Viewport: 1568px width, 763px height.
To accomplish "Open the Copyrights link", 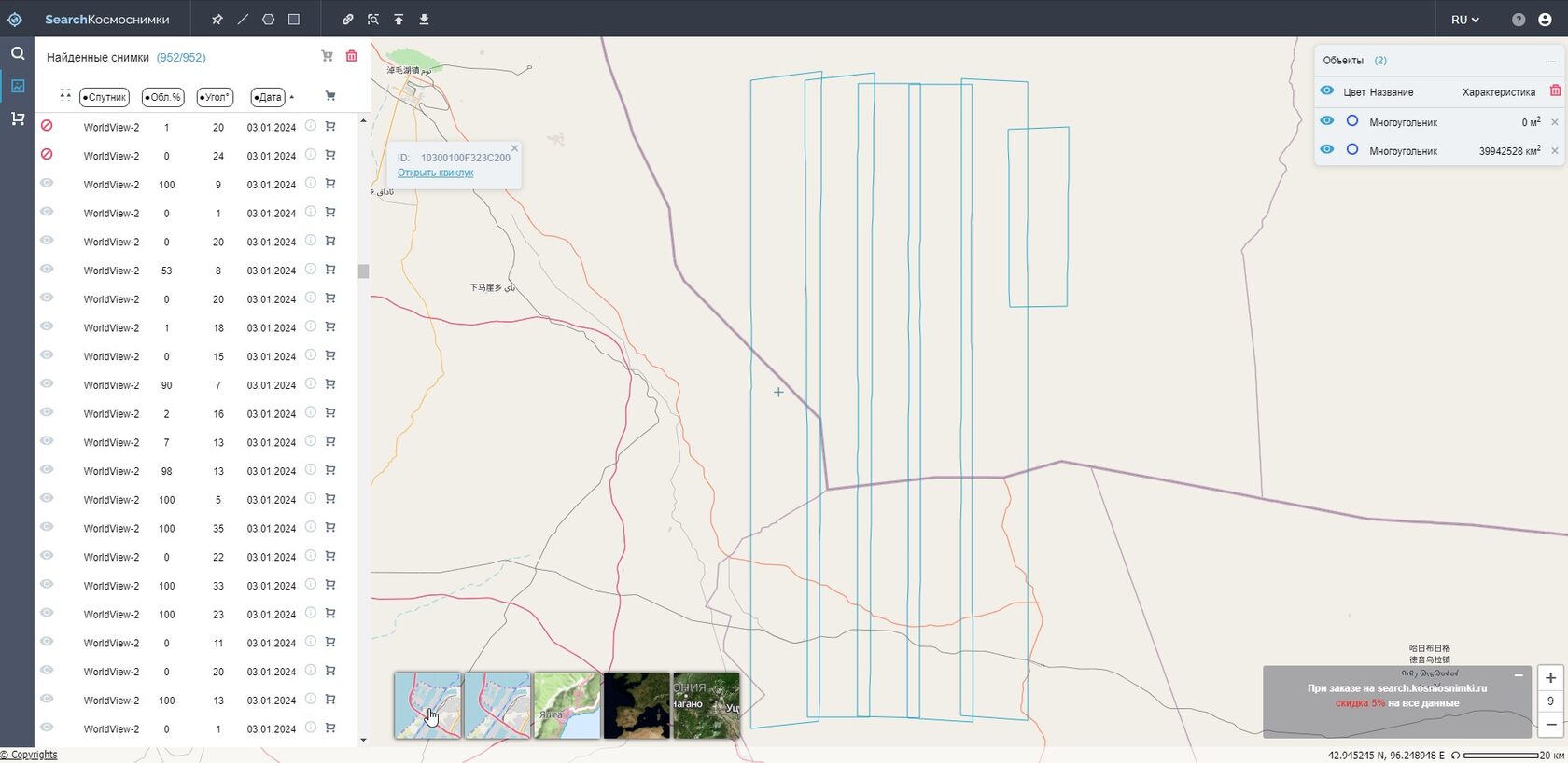I will click(29, 755).
